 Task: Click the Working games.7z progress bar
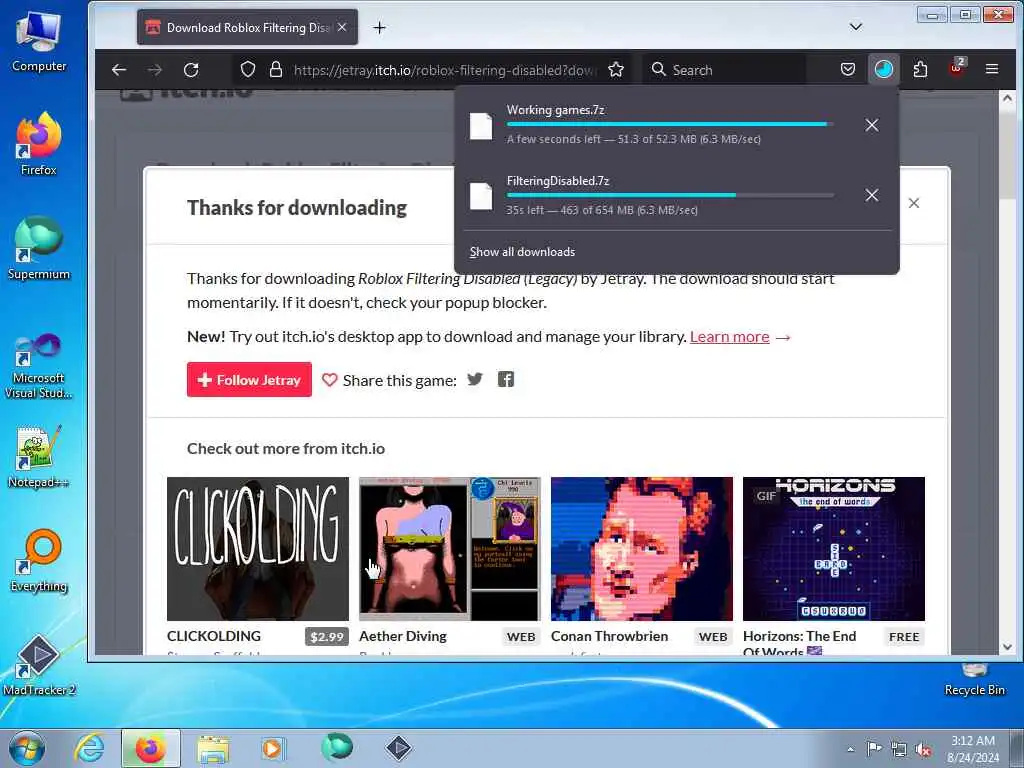[670, 124]
